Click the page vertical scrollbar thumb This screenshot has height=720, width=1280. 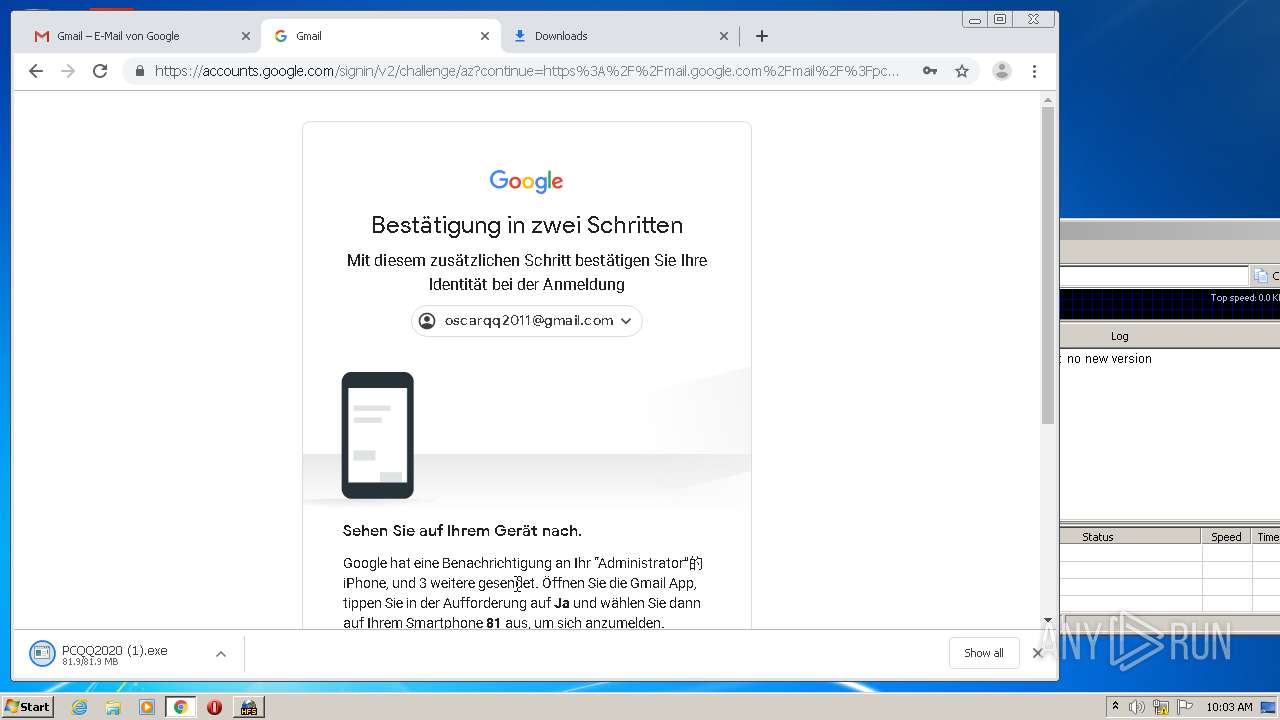(x=1048, y=265)
